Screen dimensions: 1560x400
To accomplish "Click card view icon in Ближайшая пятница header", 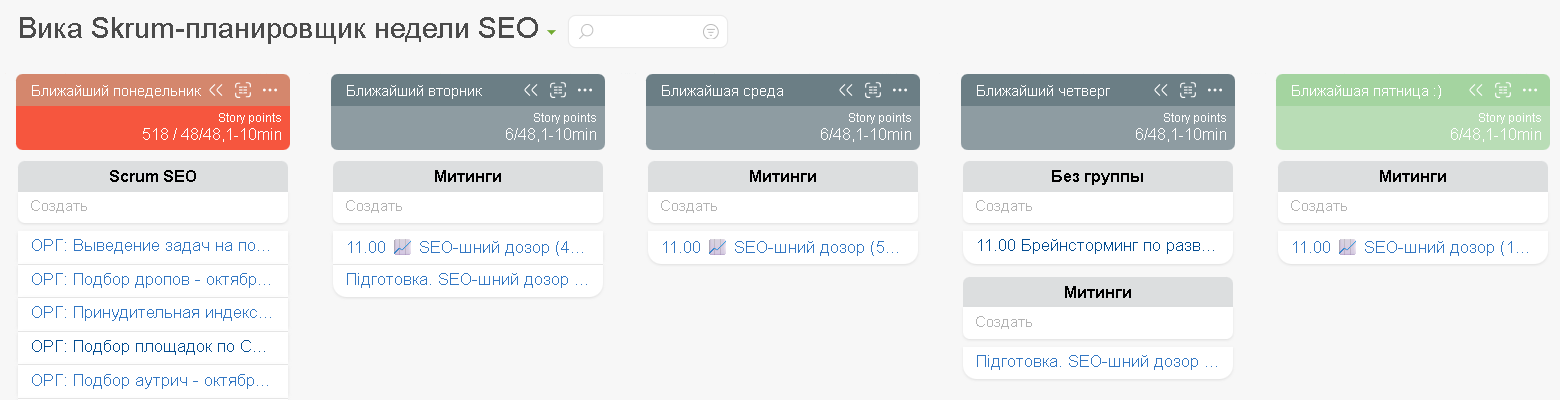I will point(1503,90).
